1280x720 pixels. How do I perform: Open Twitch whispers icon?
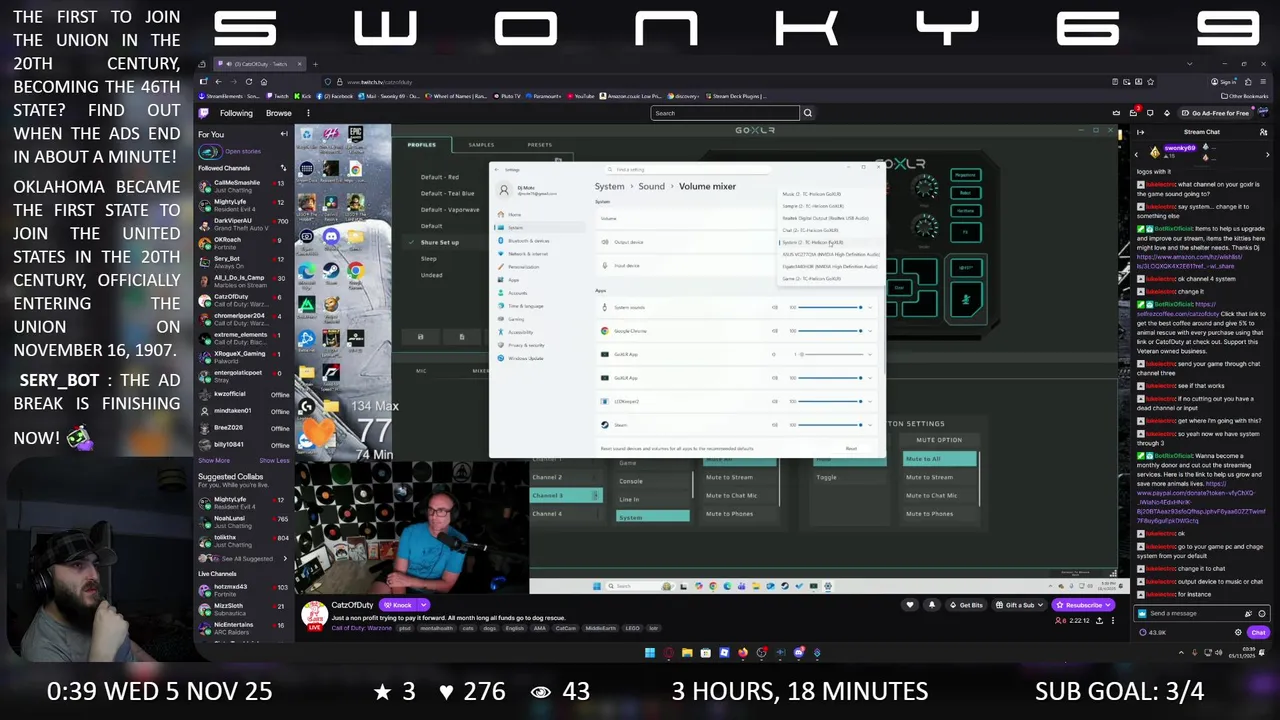1150,113
